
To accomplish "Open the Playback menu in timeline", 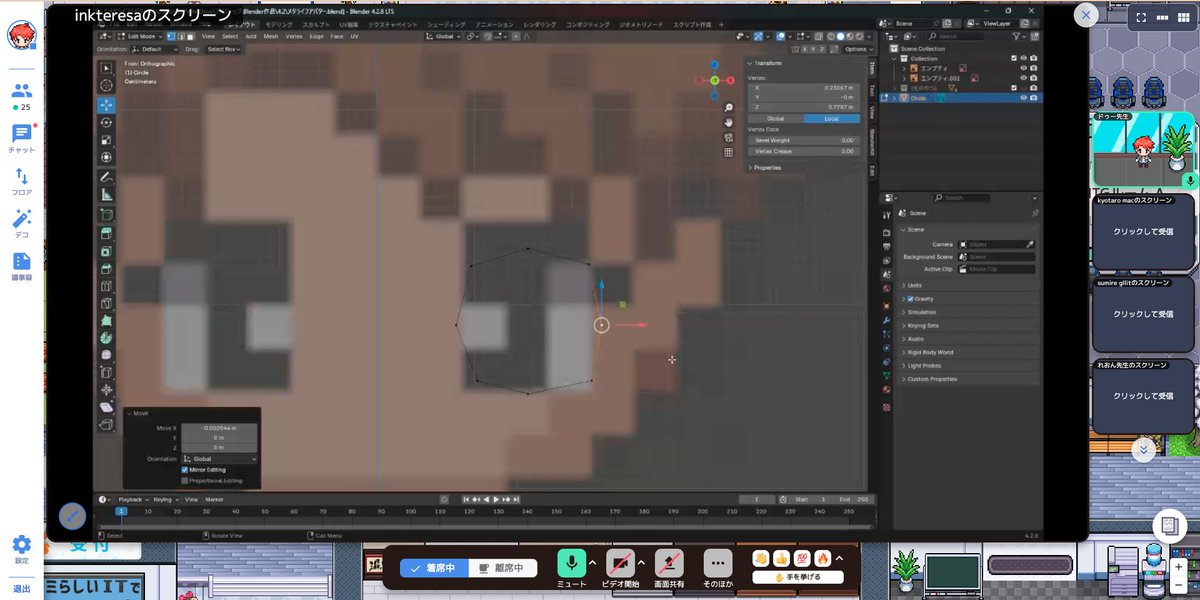I will (132, 499).
